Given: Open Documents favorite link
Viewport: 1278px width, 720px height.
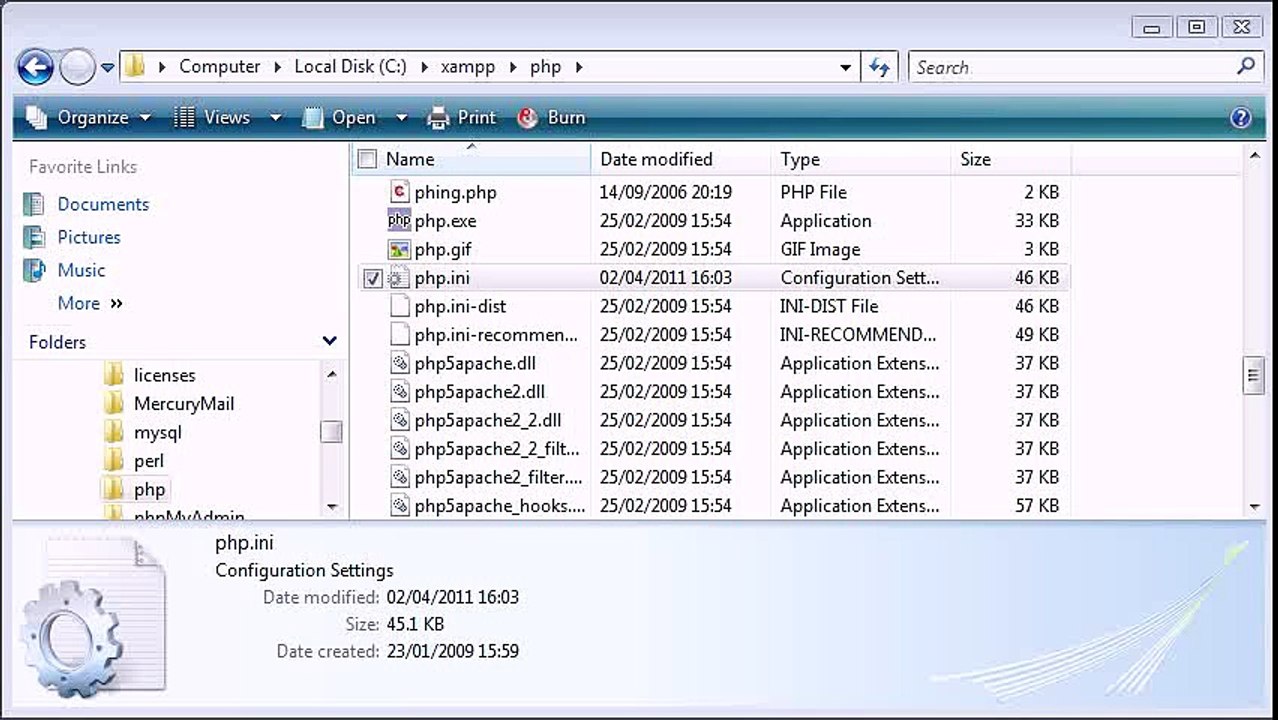Looking at the screenshot, I should point(103,204).
